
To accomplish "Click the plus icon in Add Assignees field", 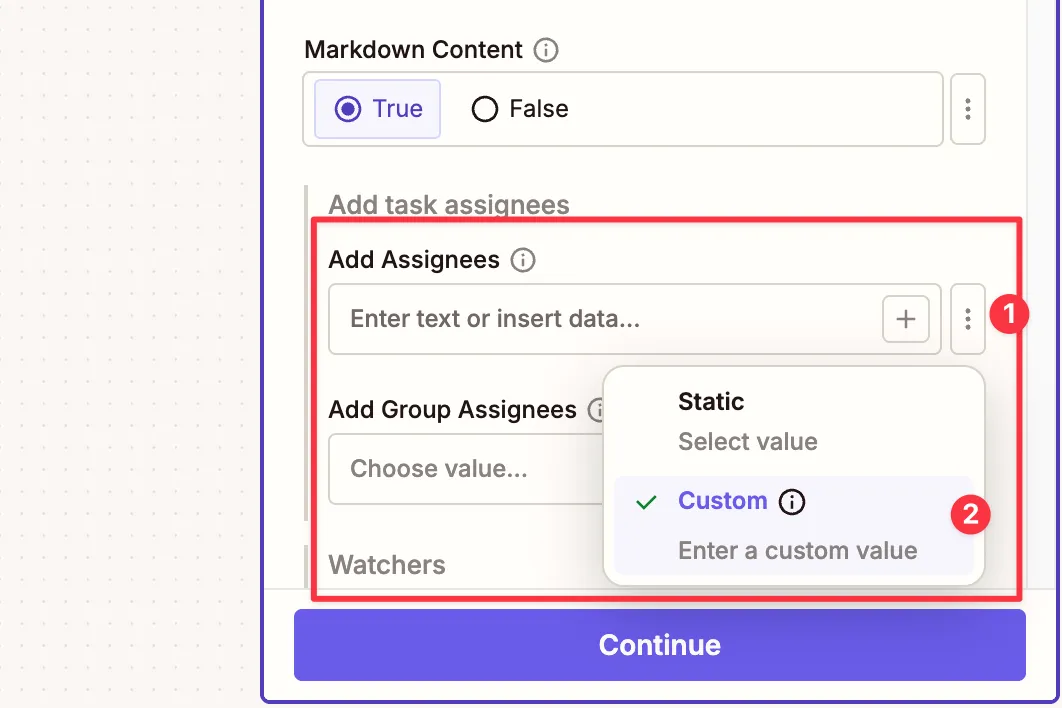I will click(905, 318).
